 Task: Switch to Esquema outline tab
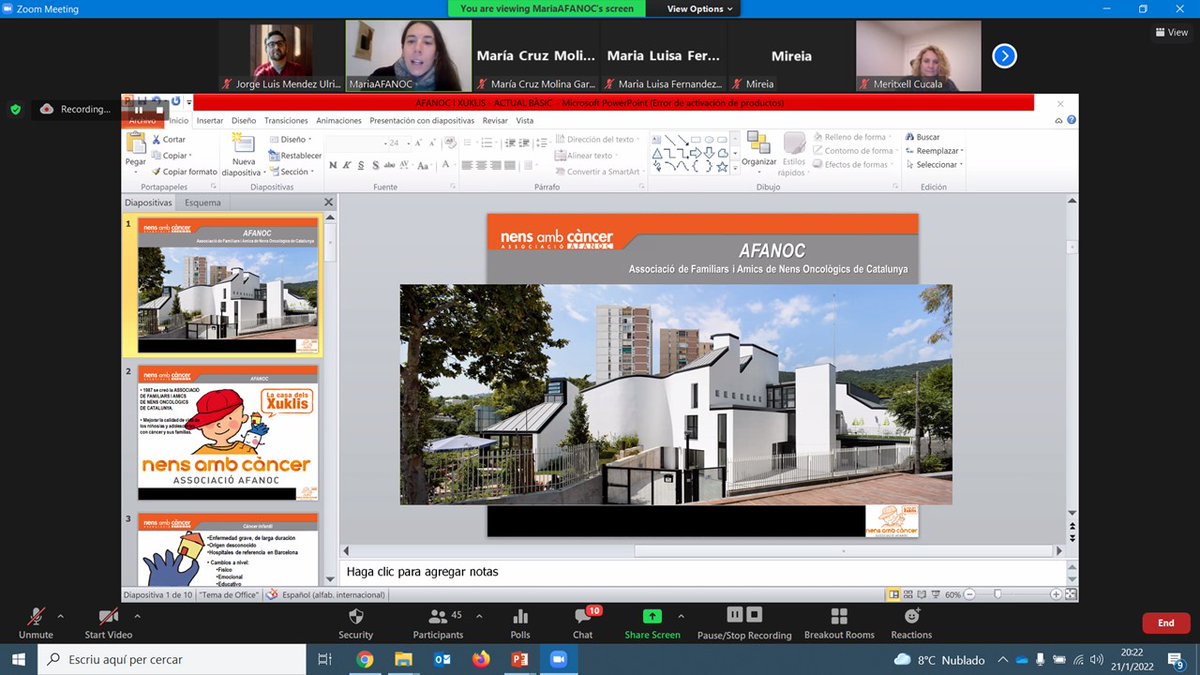[203, 202]
